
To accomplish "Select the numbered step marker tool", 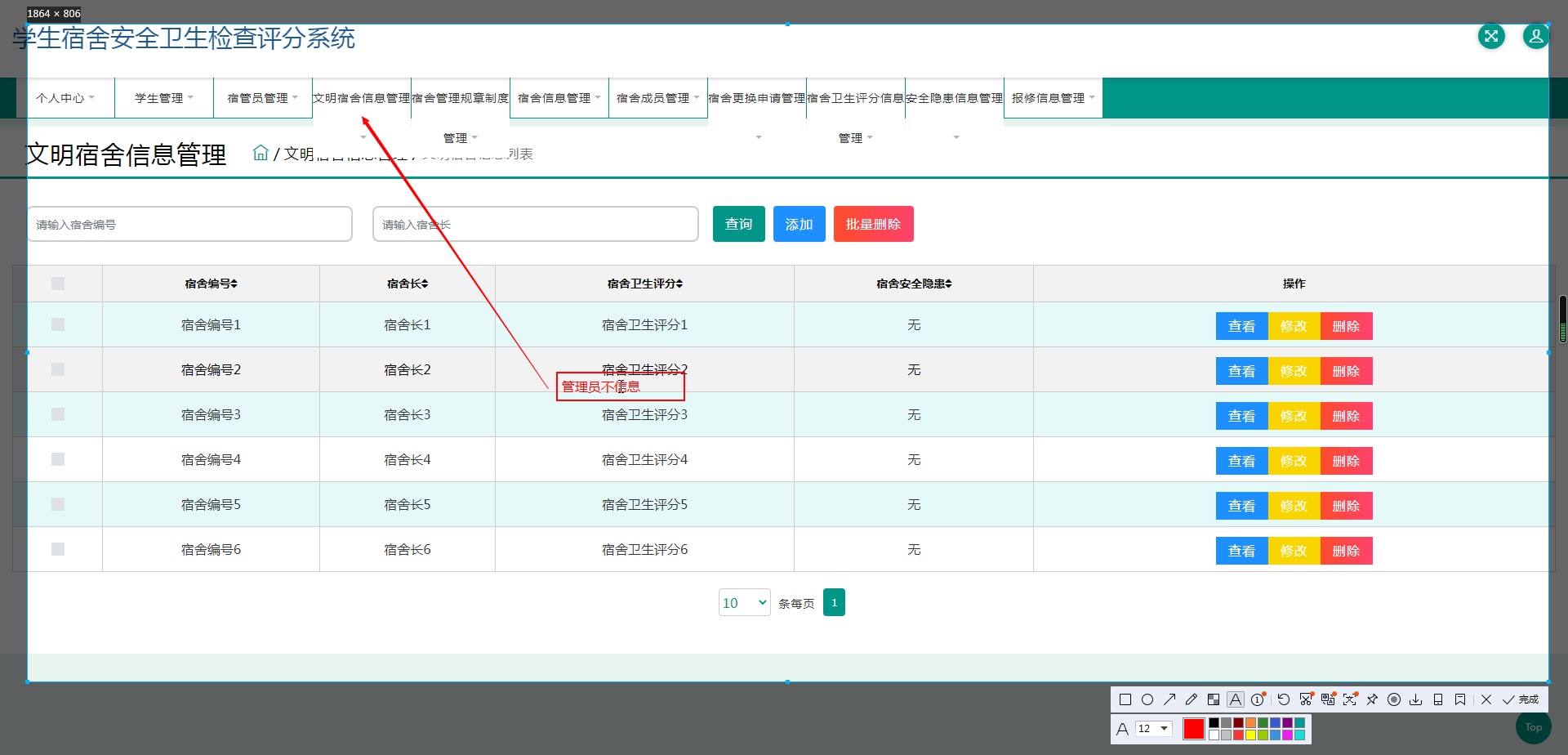I will [x=1258, y=699].
